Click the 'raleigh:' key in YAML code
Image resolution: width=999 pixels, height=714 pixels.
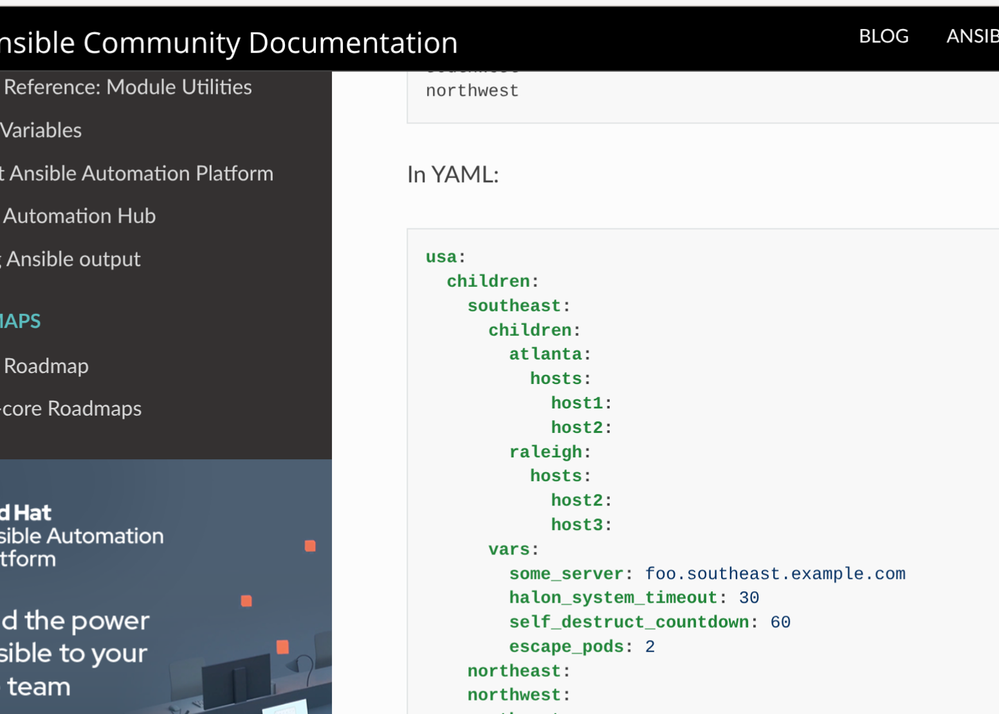click(550, 452)
